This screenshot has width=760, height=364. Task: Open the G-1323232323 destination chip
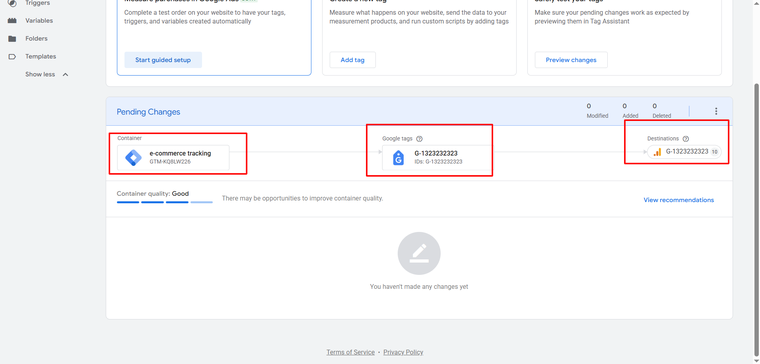[684, 152]
